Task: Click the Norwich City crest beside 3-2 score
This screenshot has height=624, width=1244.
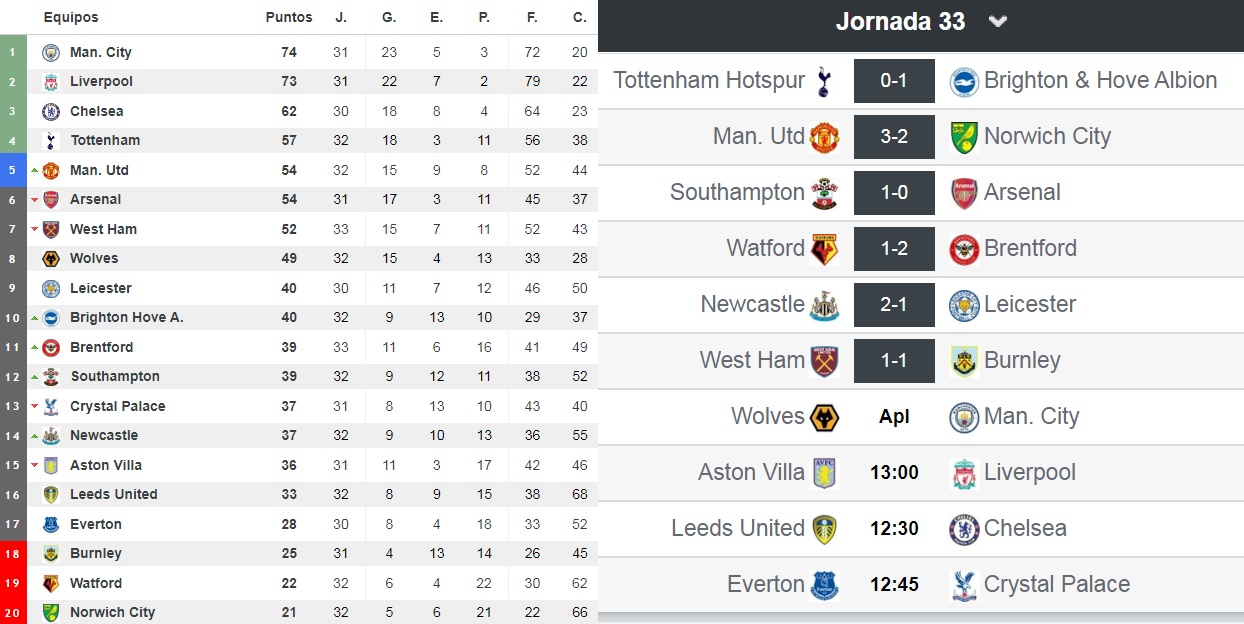Action: (964, 137)
